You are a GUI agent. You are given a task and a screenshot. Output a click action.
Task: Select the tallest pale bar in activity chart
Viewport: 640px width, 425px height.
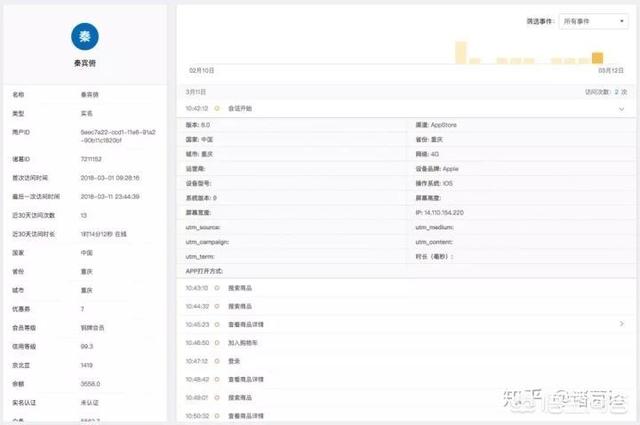coord(461,52)
